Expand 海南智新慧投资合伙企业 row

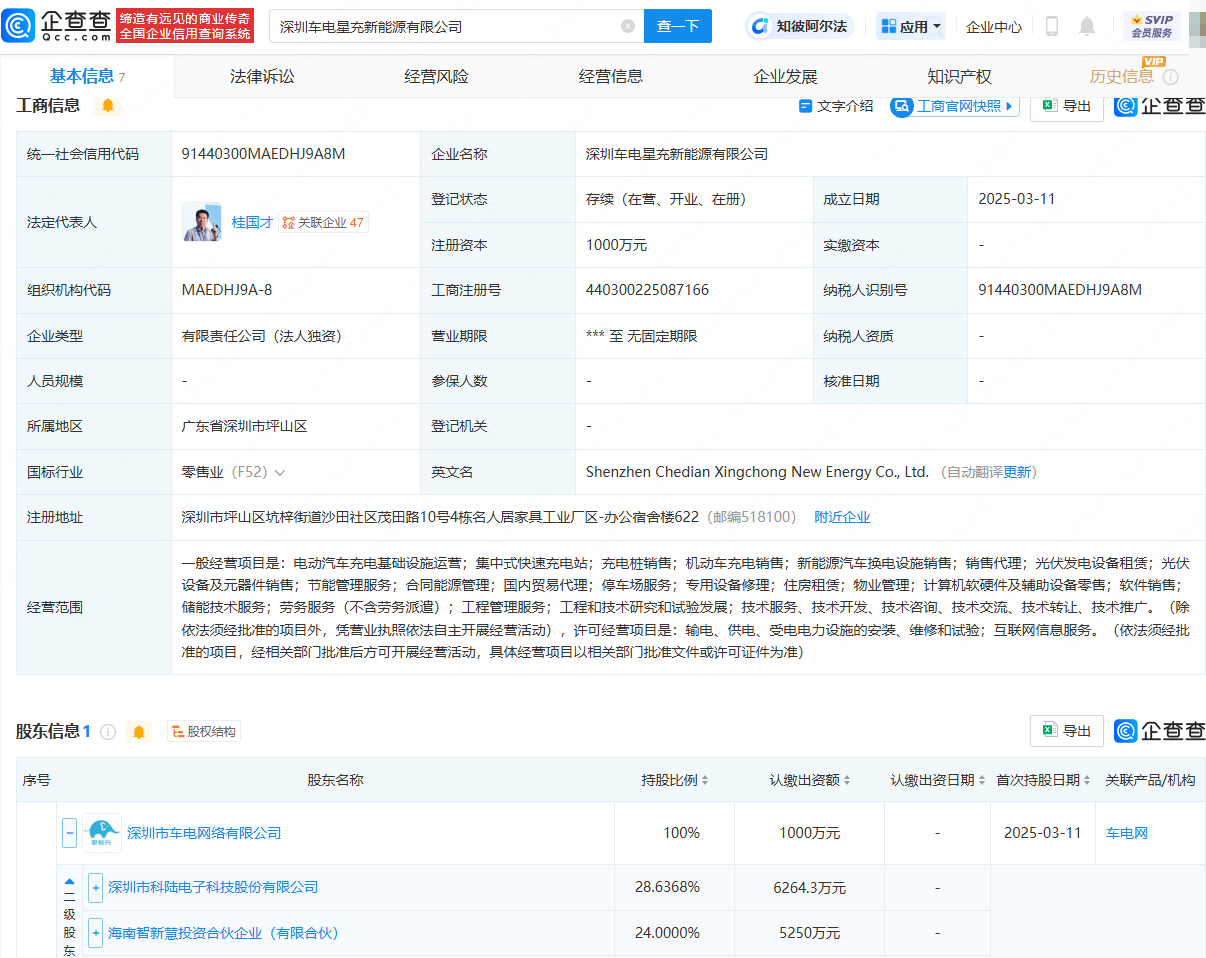pos(95,933)
